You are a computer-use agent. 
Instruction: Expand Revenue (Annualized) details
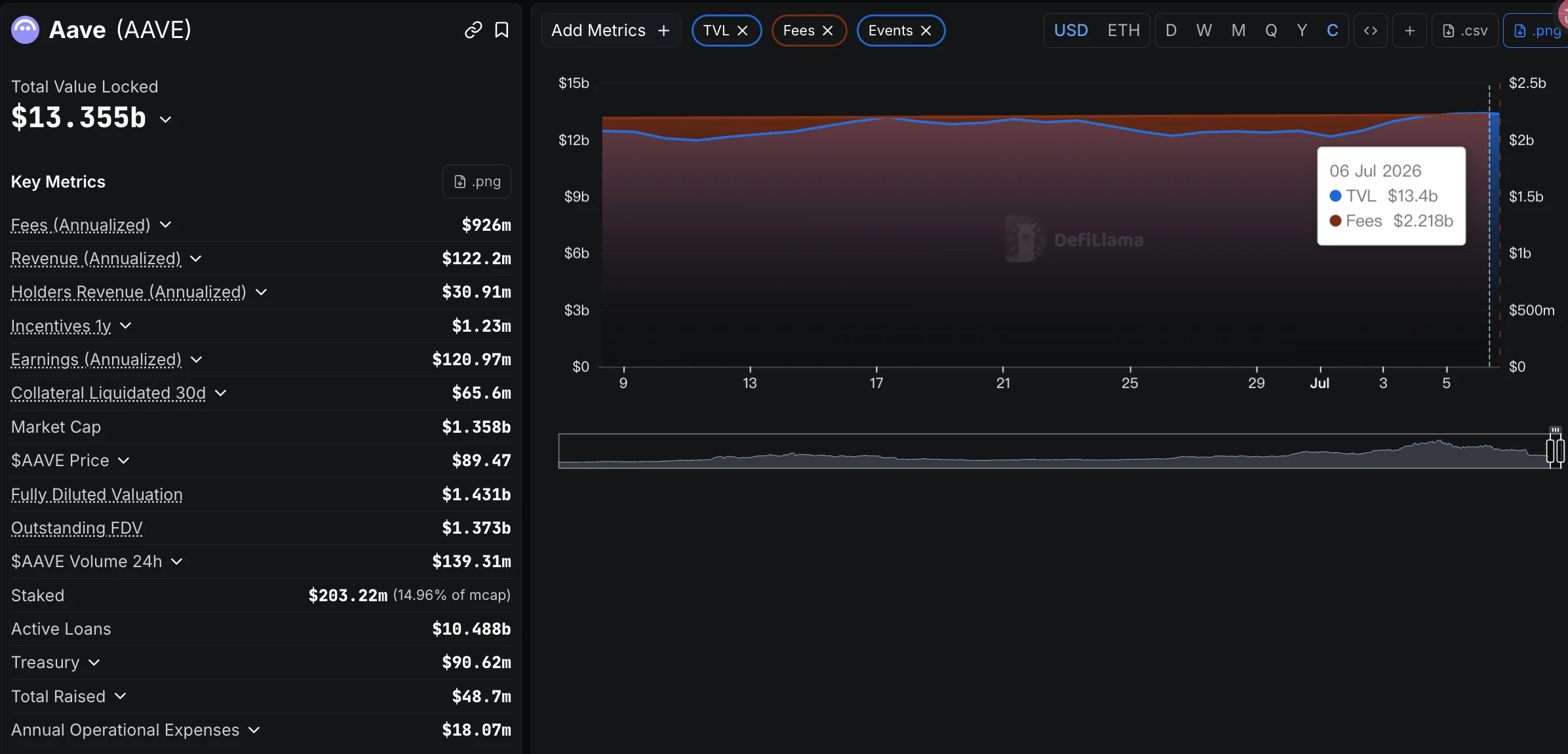coord(196,259)
